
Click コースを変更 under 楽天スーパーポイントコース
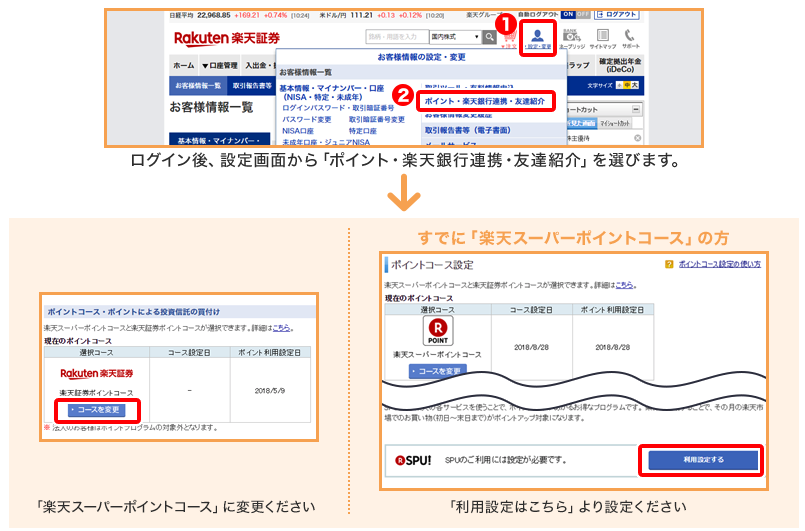(x=437, y=371)
